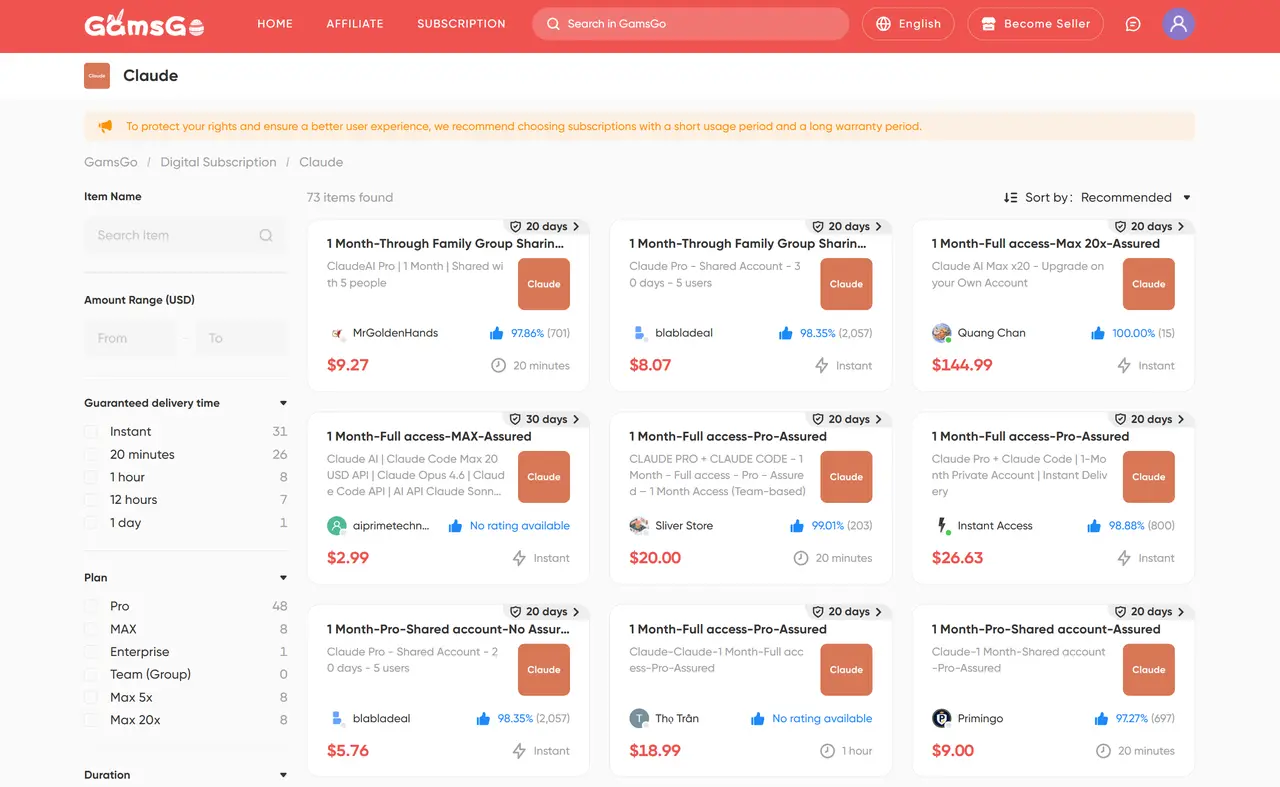The height and width of the screenshot is (787, 1280).
Task: Follow the Digital Subscription breadcrumb link
Action: point(218,162)
